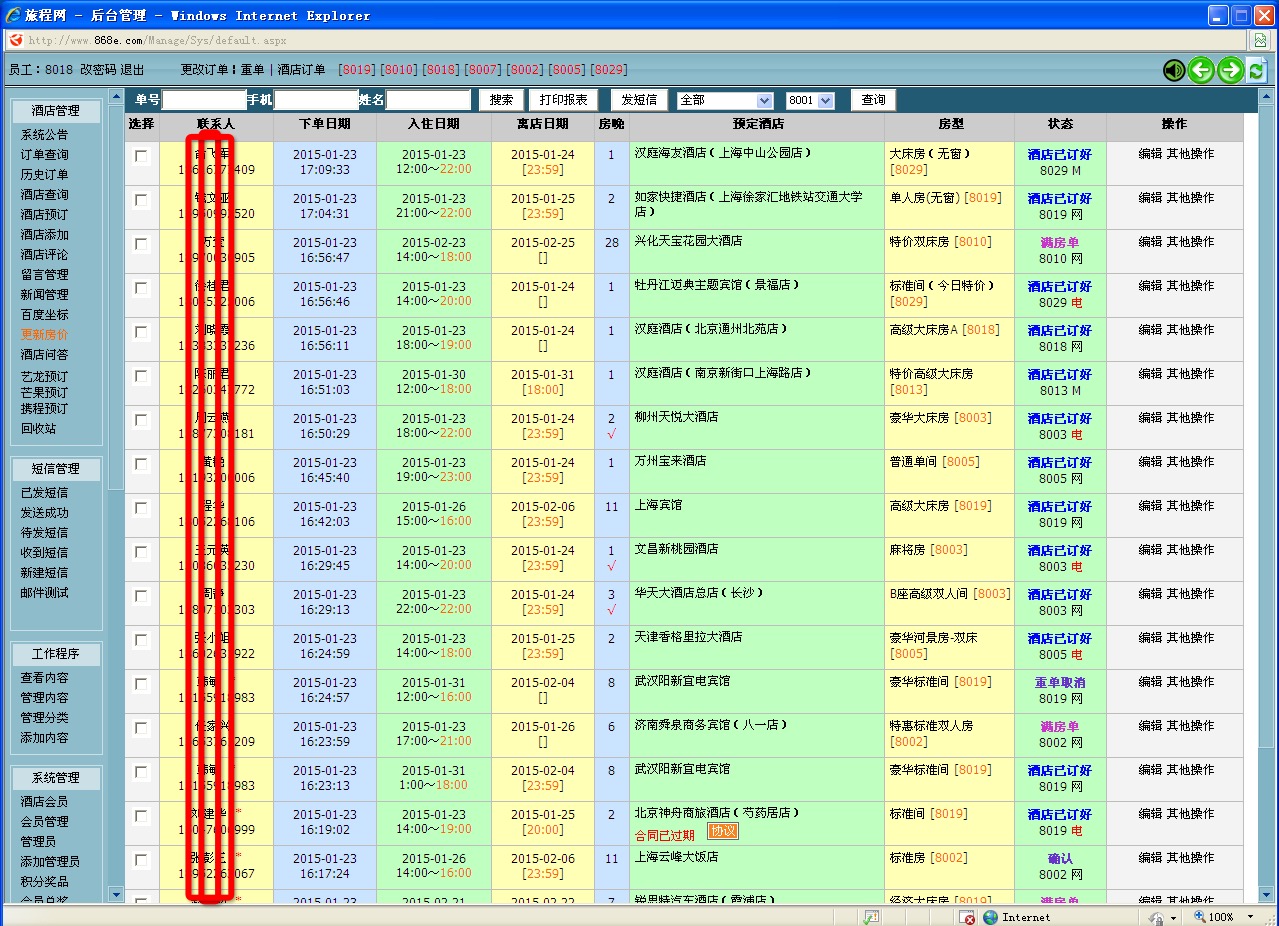Viewport: 1279px width, 926px height.
Task: Select checkbox of 兴化天宝花园大酒店 row
Action: [142, 245]
